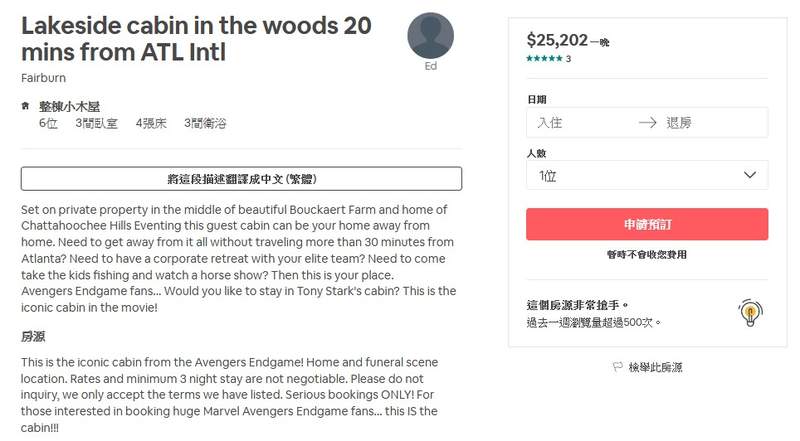Click the host name Ed

431,66
